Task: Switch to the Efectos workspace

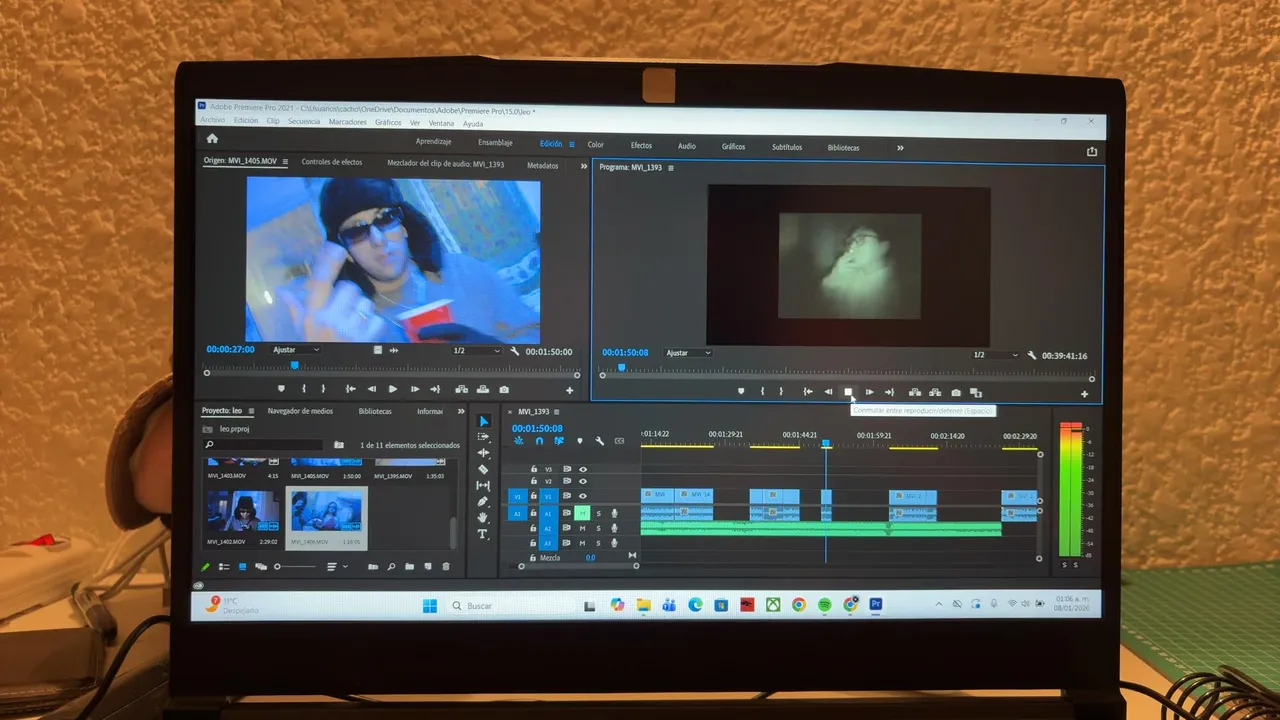Action: point(641,146)
